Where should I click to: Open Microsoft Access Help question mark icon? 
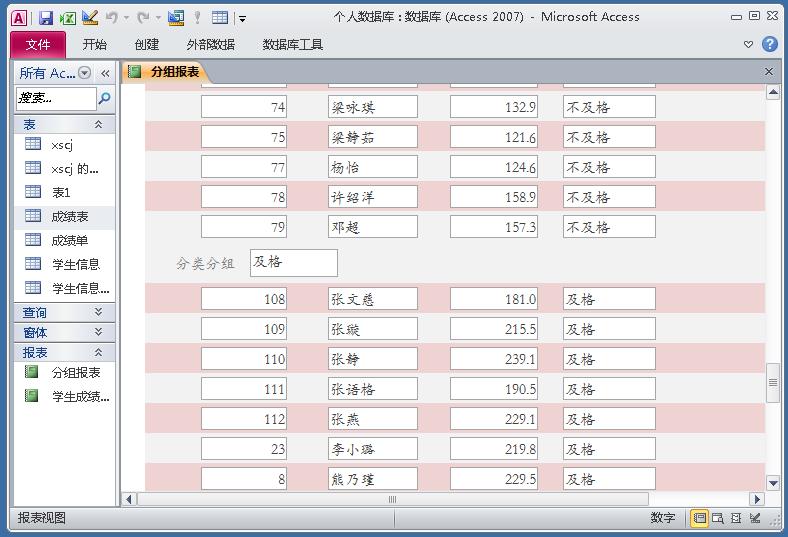click(769, 44)
